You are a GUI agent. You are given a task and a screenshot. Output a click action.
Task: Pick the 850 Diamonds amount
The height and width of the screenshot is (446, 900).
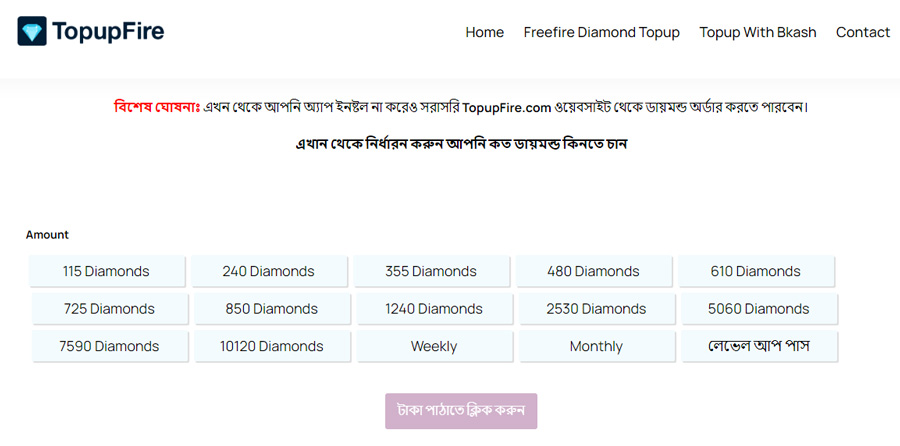point(272,309)
